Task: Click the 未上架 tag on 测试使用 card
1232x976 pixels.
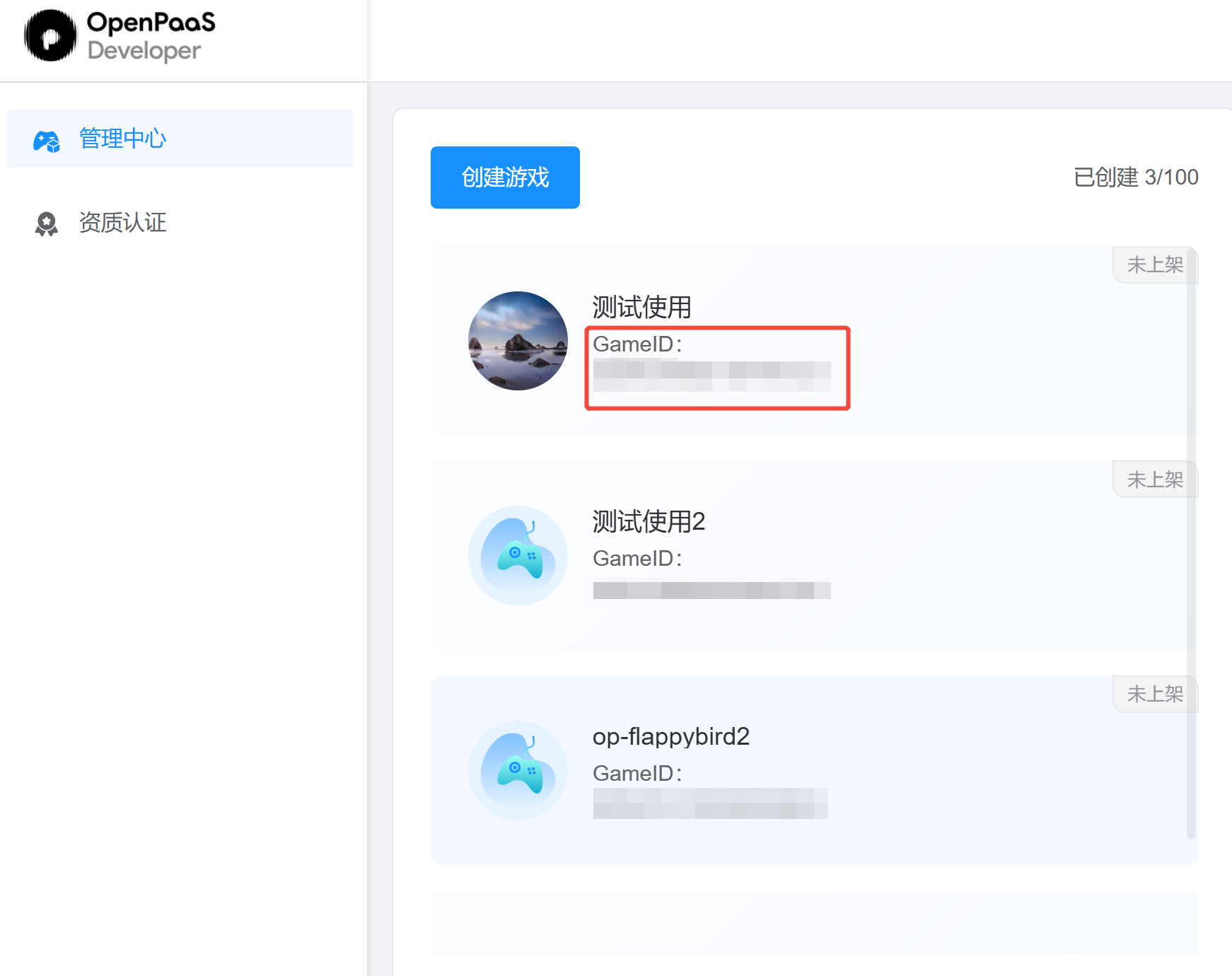Action: tap(1155, 265)
